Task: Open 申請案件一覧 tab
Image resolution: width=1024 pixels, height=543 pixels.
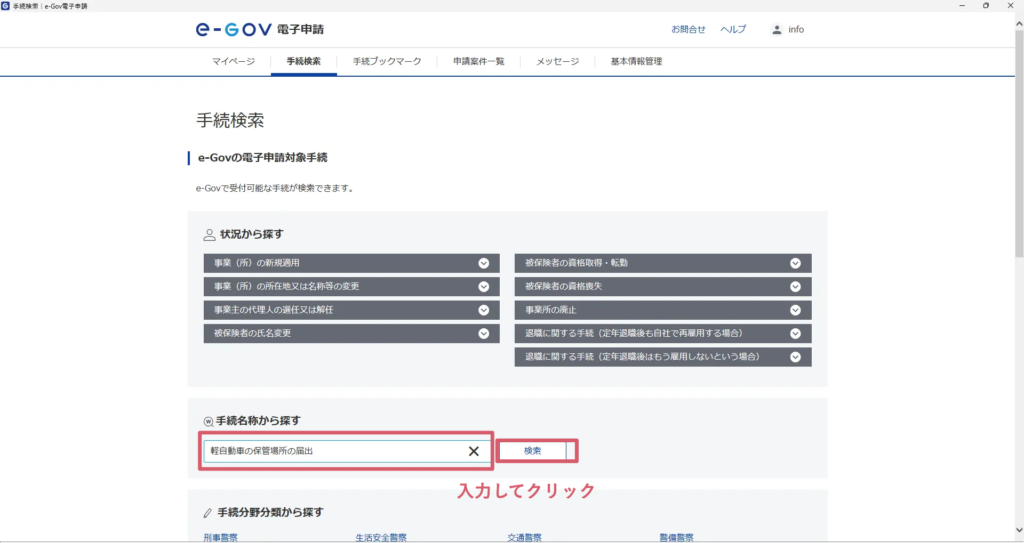Action: pos(478,62)
